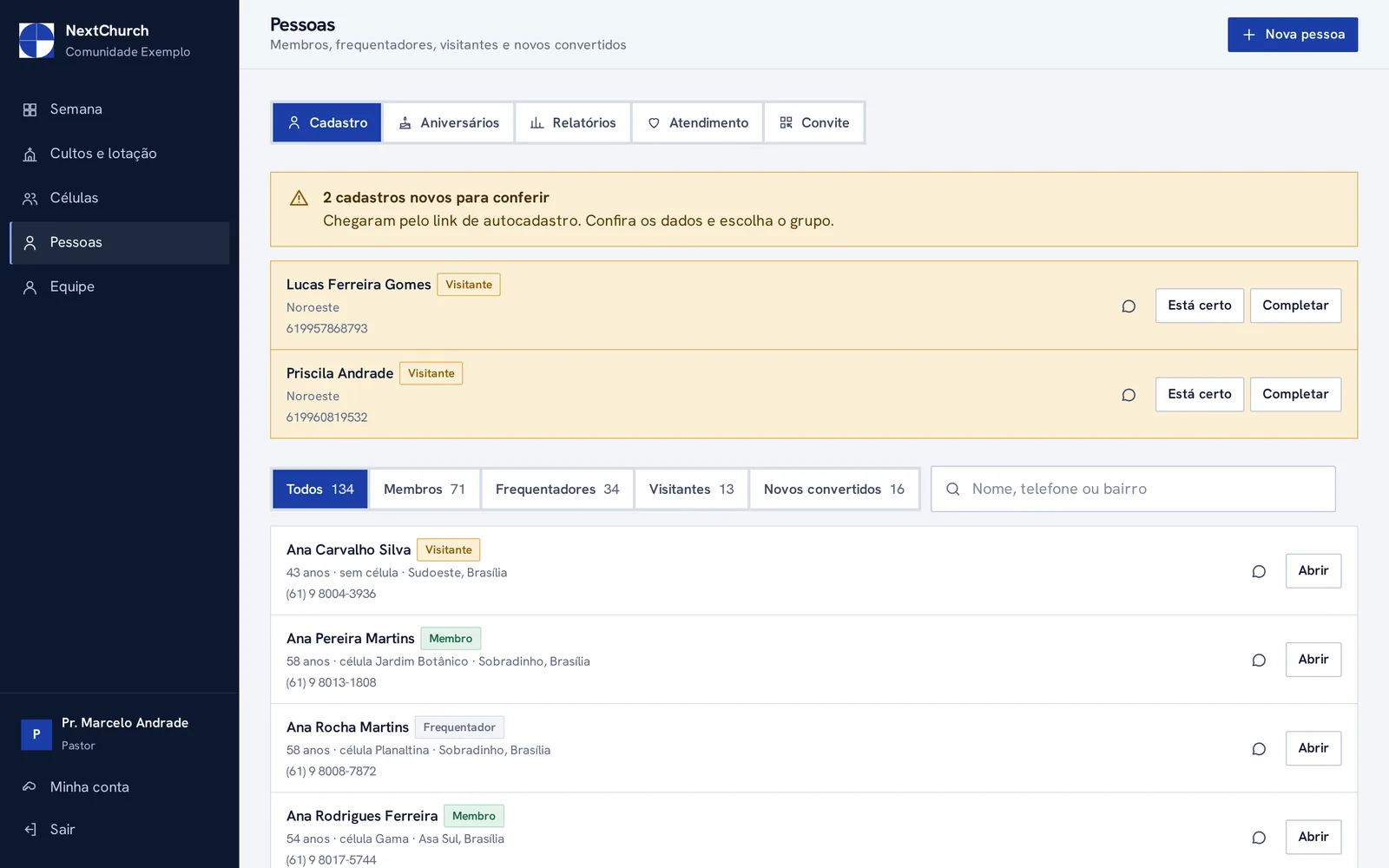Click the warning icon in the alert
Viewport: 1389px width, 868px height.
click(x=299, y=198)
